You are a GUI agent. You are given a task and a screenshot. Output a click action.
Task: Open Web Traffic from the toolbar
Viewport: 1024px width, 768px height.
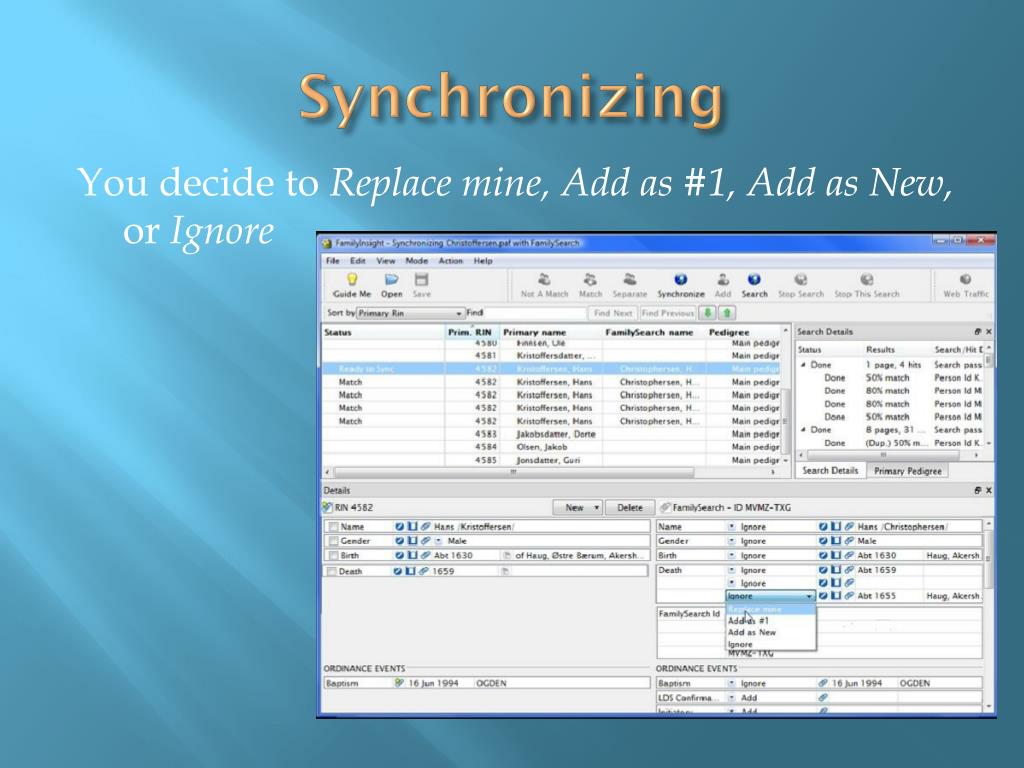point(965,280)
